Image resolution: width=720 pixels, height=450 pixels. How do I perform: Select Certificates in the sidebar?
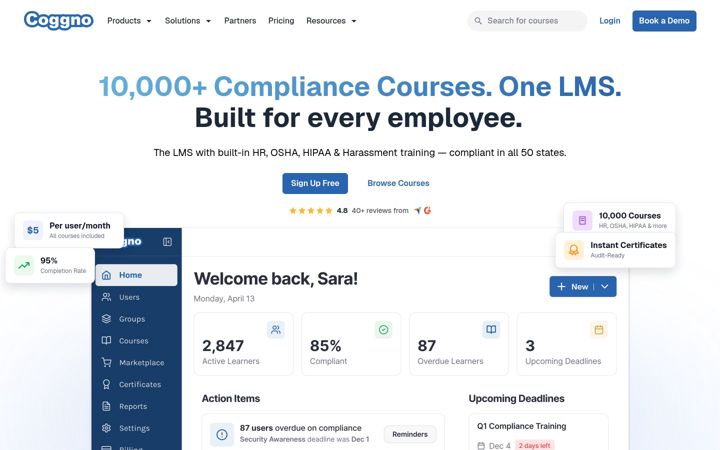click(x=136, y=384)
